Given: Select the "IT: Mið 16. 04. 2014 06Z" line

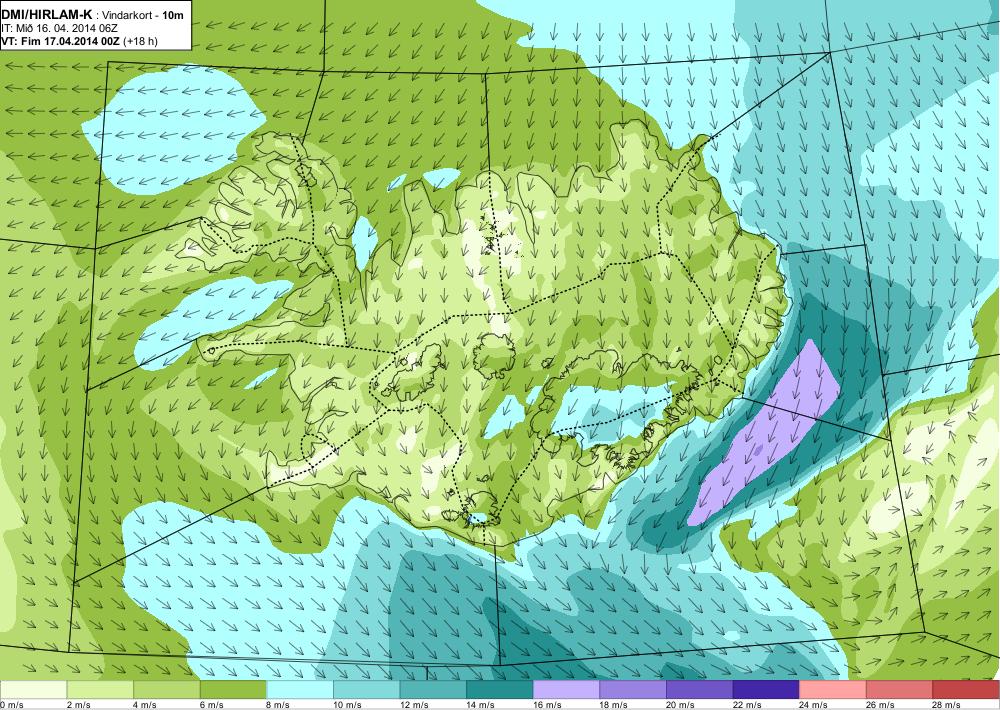Looking at the screenshot, I should pos(59,28).
